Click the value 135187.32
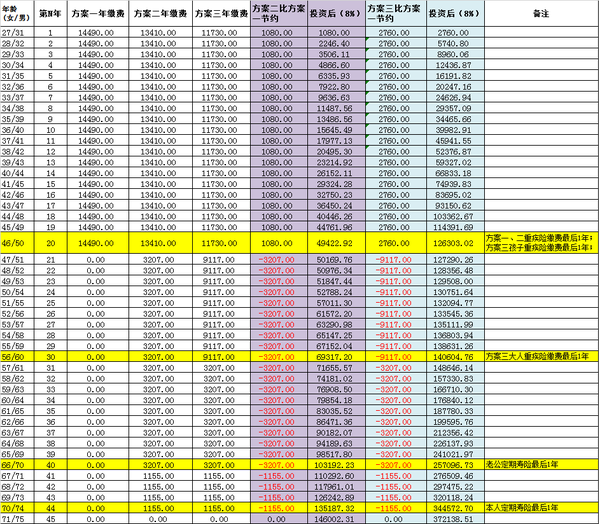 click(336, 508)
